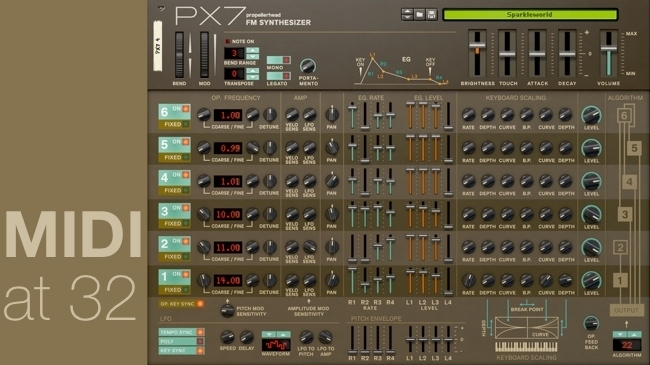Click operator 1 frequency display showing 14.00
This screenshot has width=650, height=365.
(228, 280)
